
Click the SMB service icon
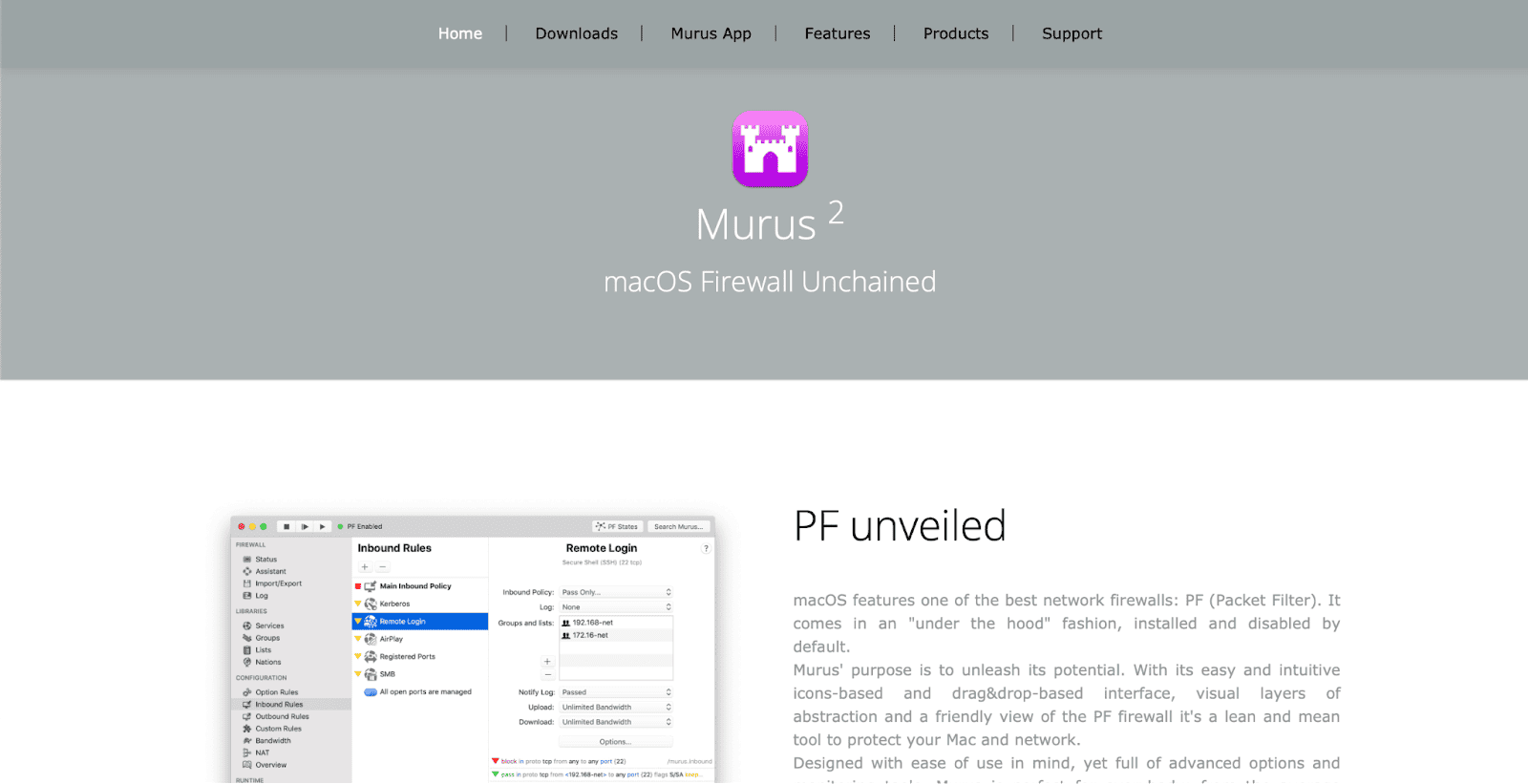[371, 674]
